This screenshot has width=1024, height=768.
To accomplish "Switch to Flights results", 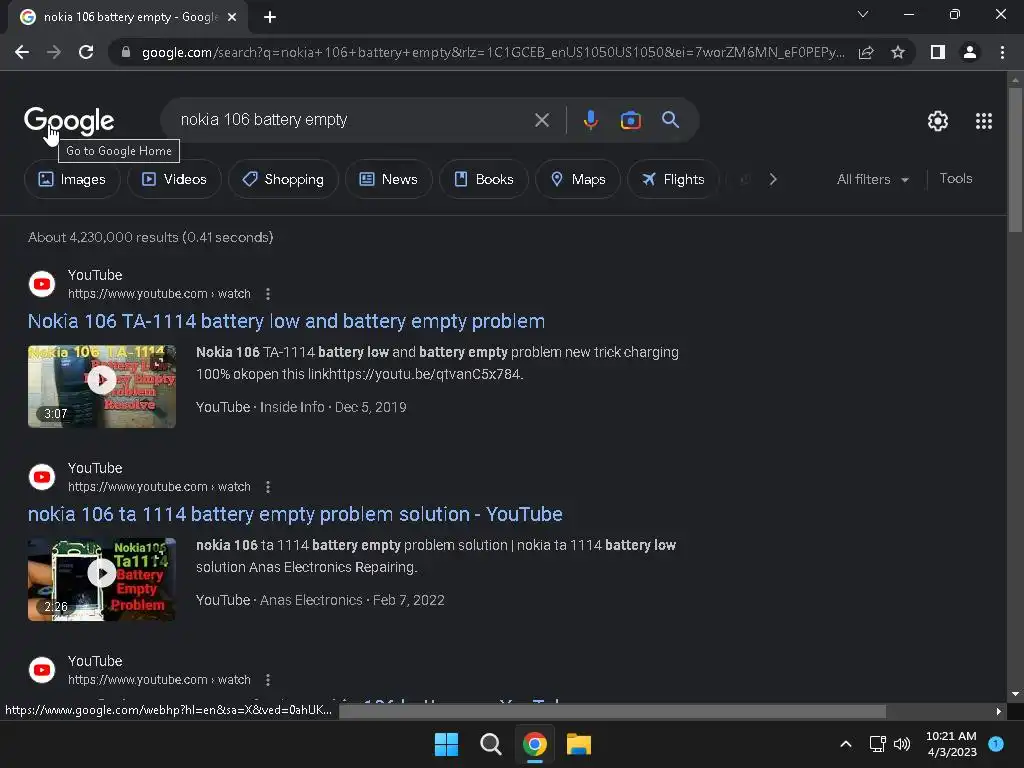I will (x=673, y=179).
